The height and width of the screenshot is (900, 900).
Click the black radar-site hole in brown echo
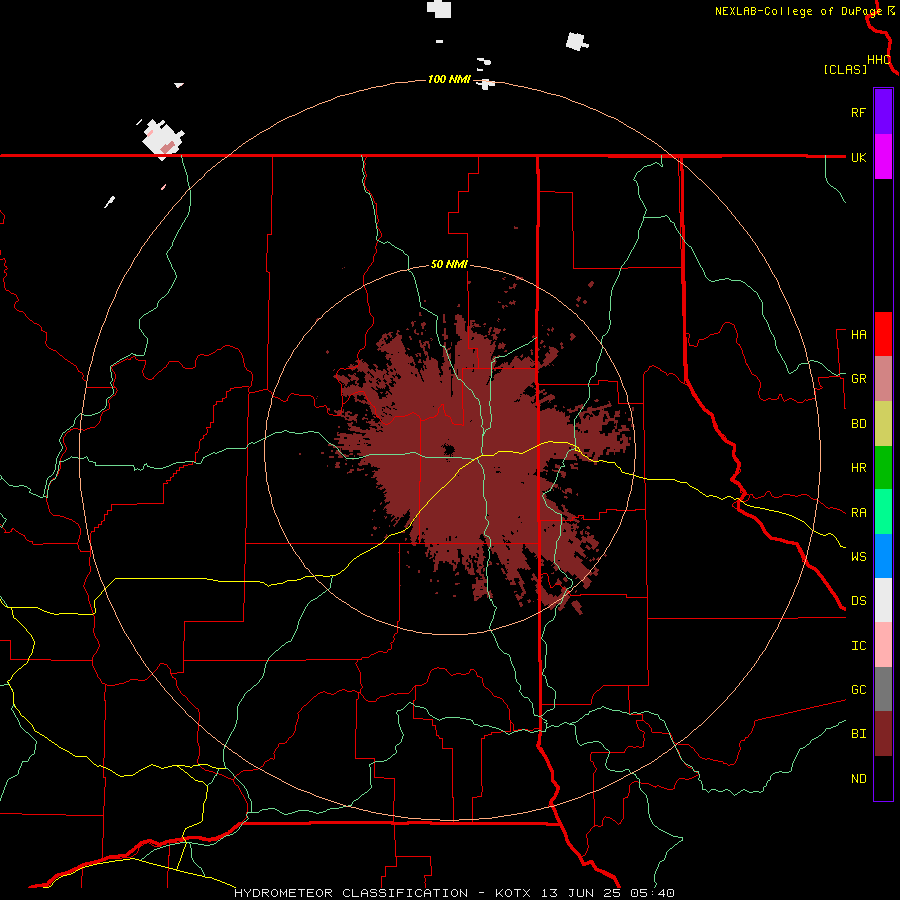coord(448,449)
